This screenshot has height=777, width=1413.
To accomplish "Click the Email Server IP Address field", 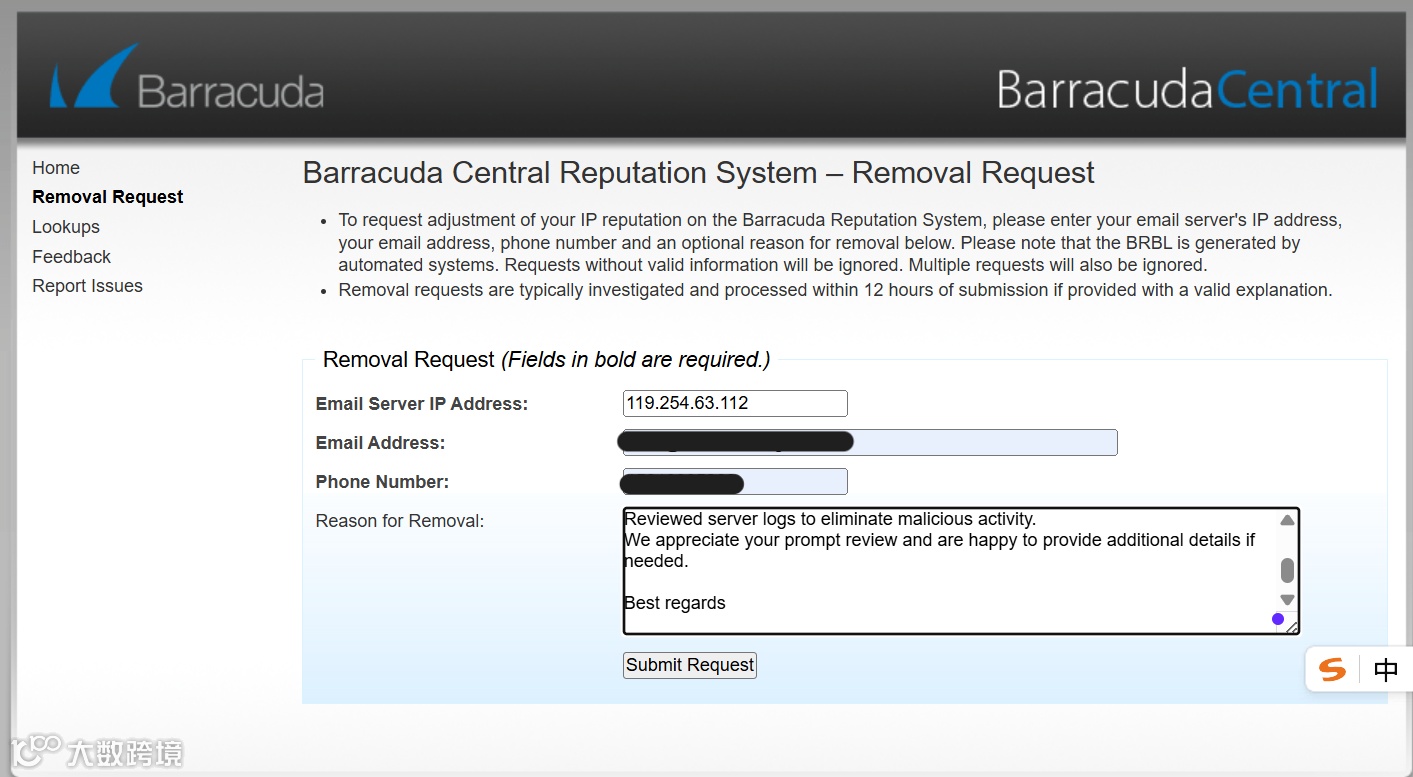I will click(735, 403).
